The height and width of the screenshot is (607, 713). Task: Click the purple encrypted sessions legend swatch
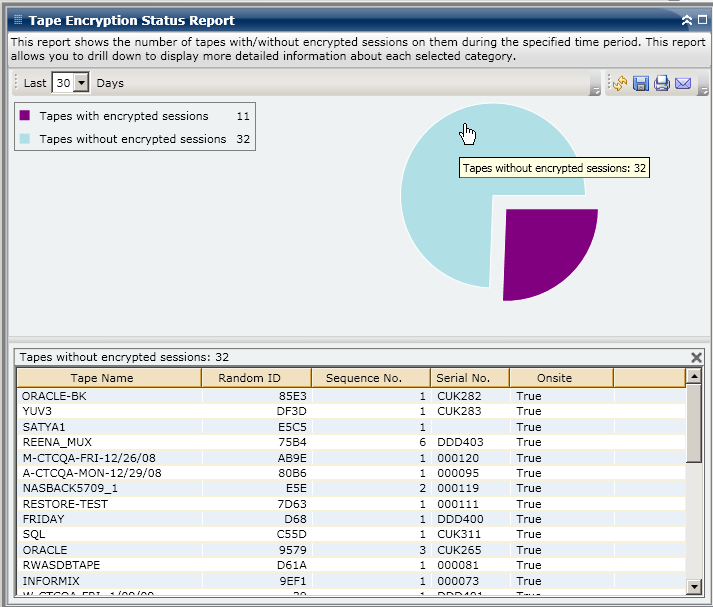[26, 116]
